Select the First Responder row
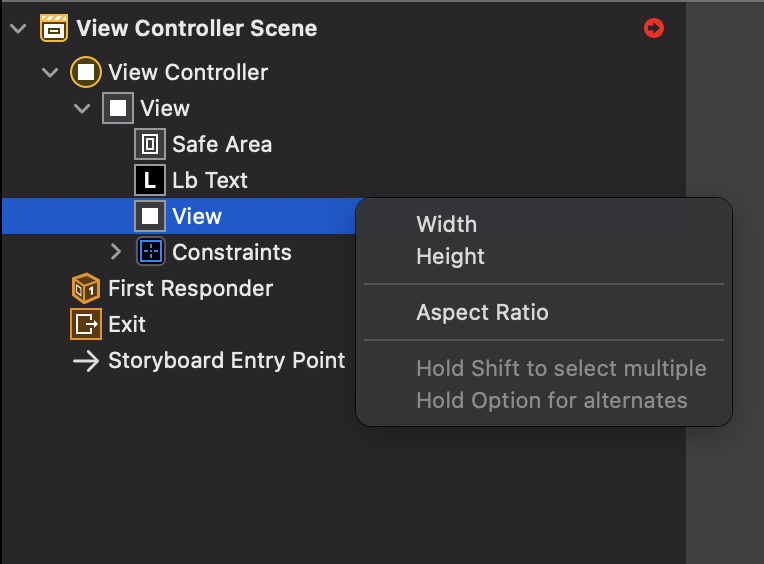Screen dimensions: 764x564 pos(190,288)
